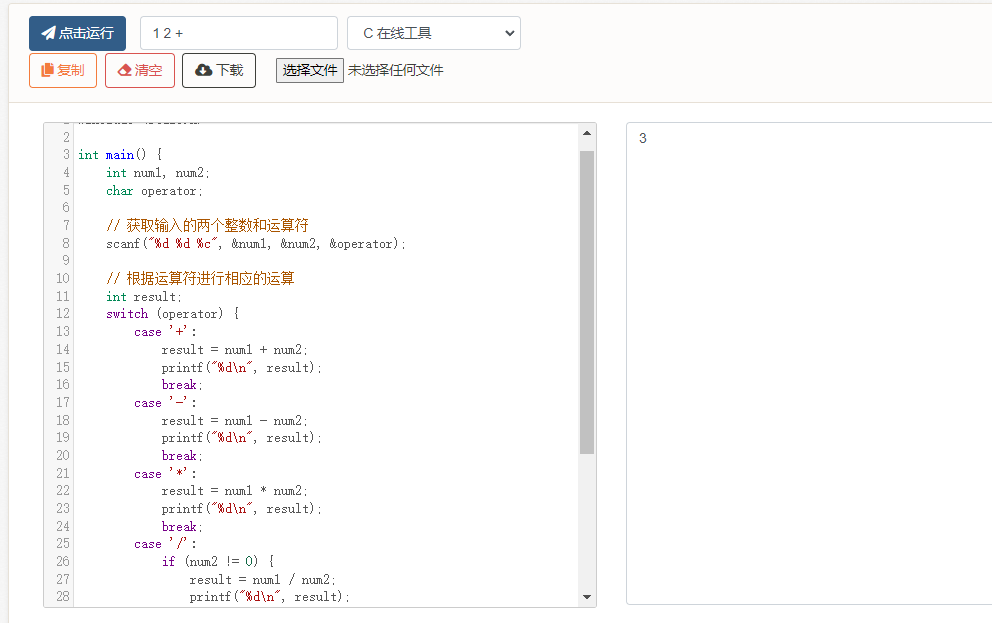This screenshot has height=623, width=992.
Task: Click the 下载 download button
Action: [219, 70]
